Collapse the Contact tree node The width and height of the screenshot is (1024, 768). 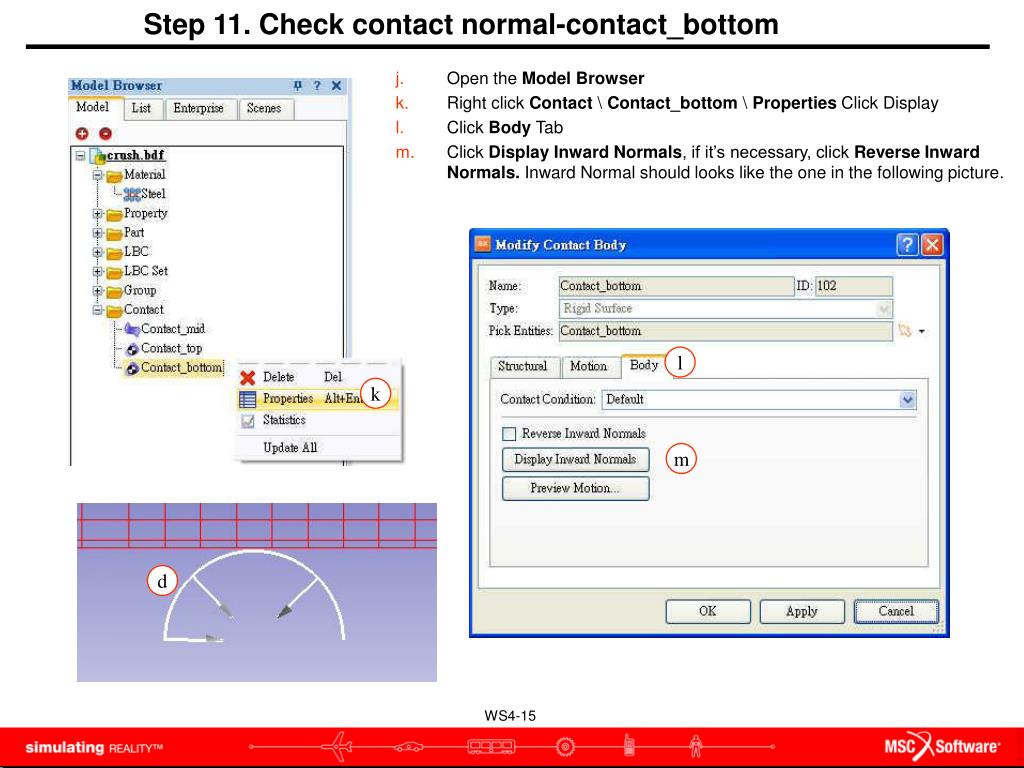pyautogui.click(x=97, y=310)
